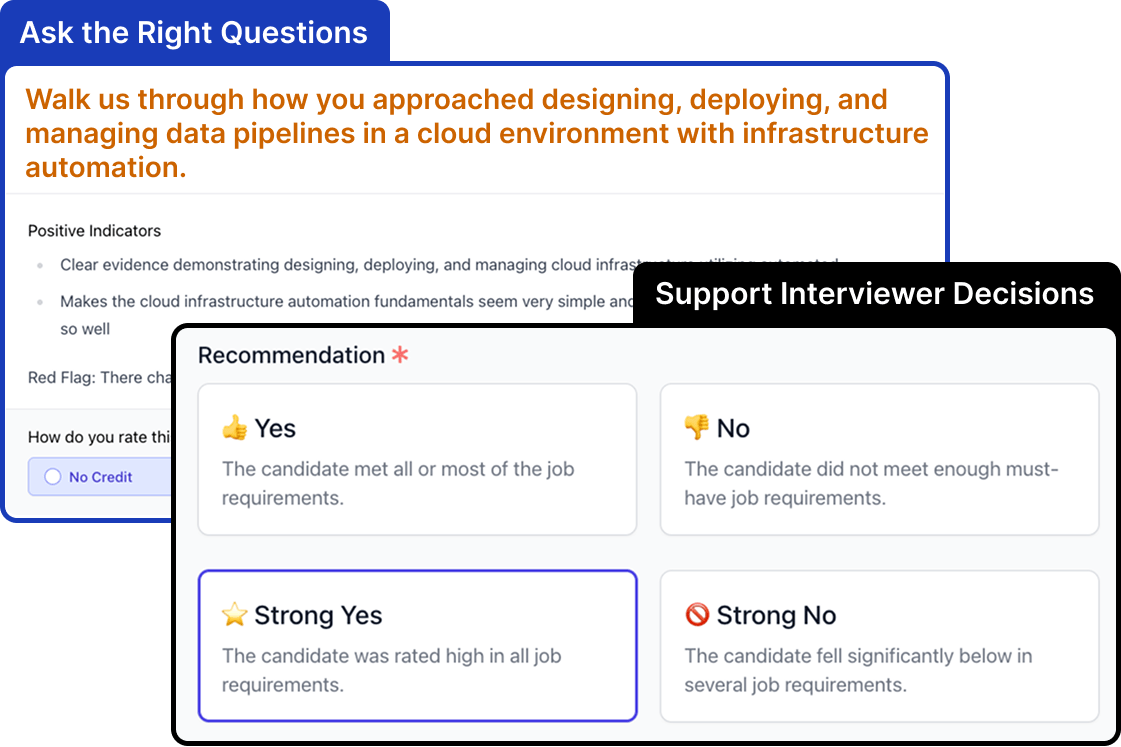Click the thumbs-up icon beside Yes
1121x747 pixels.
[234, 428]
